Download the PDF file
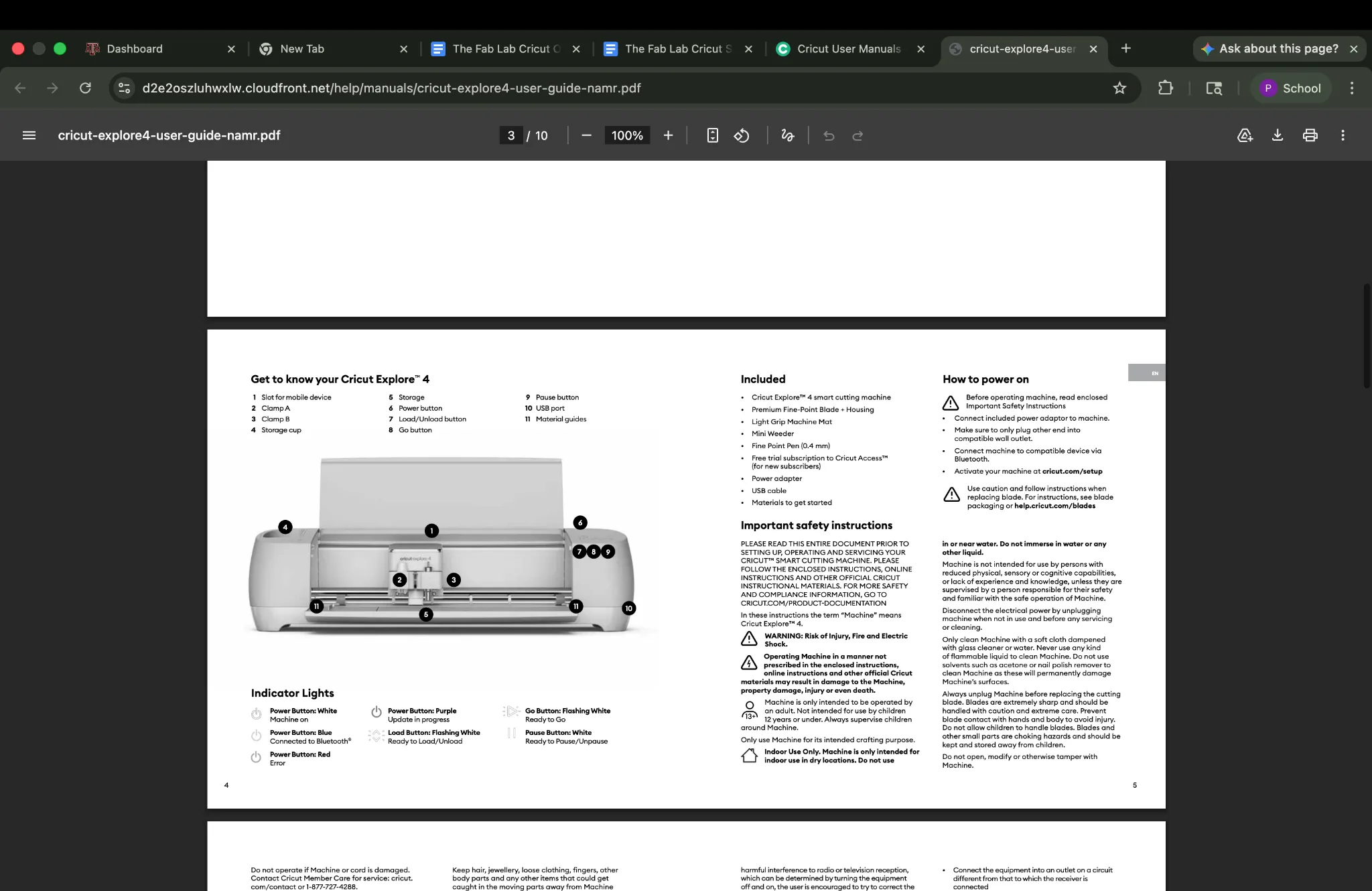This screenshot has width=1372, height=891. tap(1278, 135)
